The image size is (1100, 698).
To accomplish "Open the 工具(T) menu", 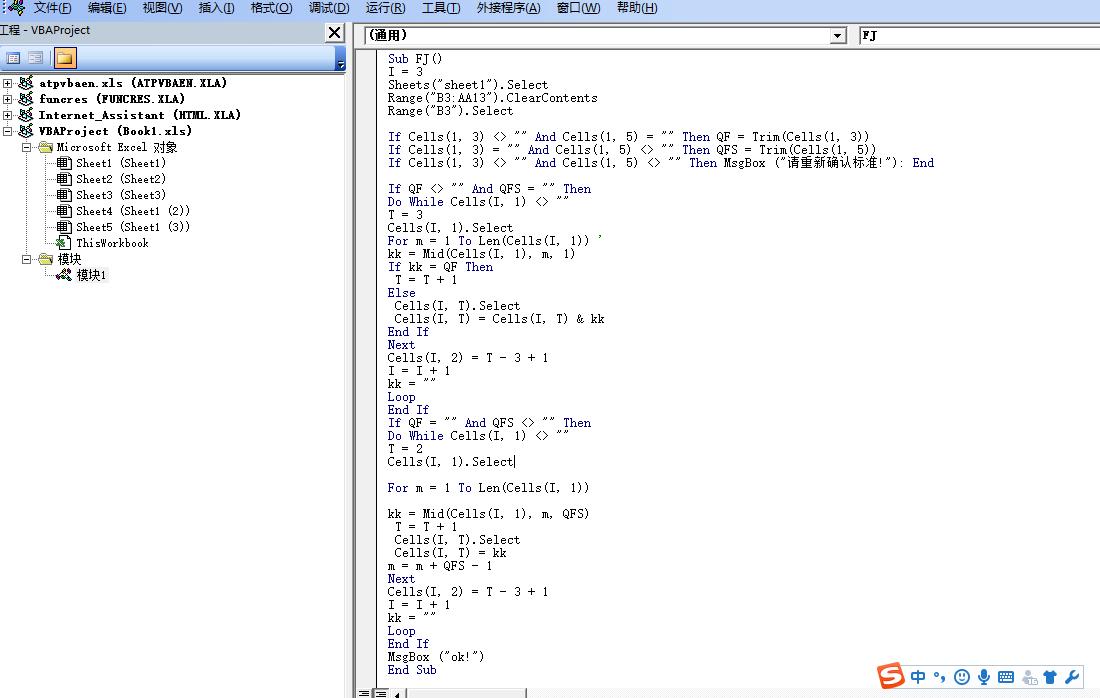I will click(441, 8).
